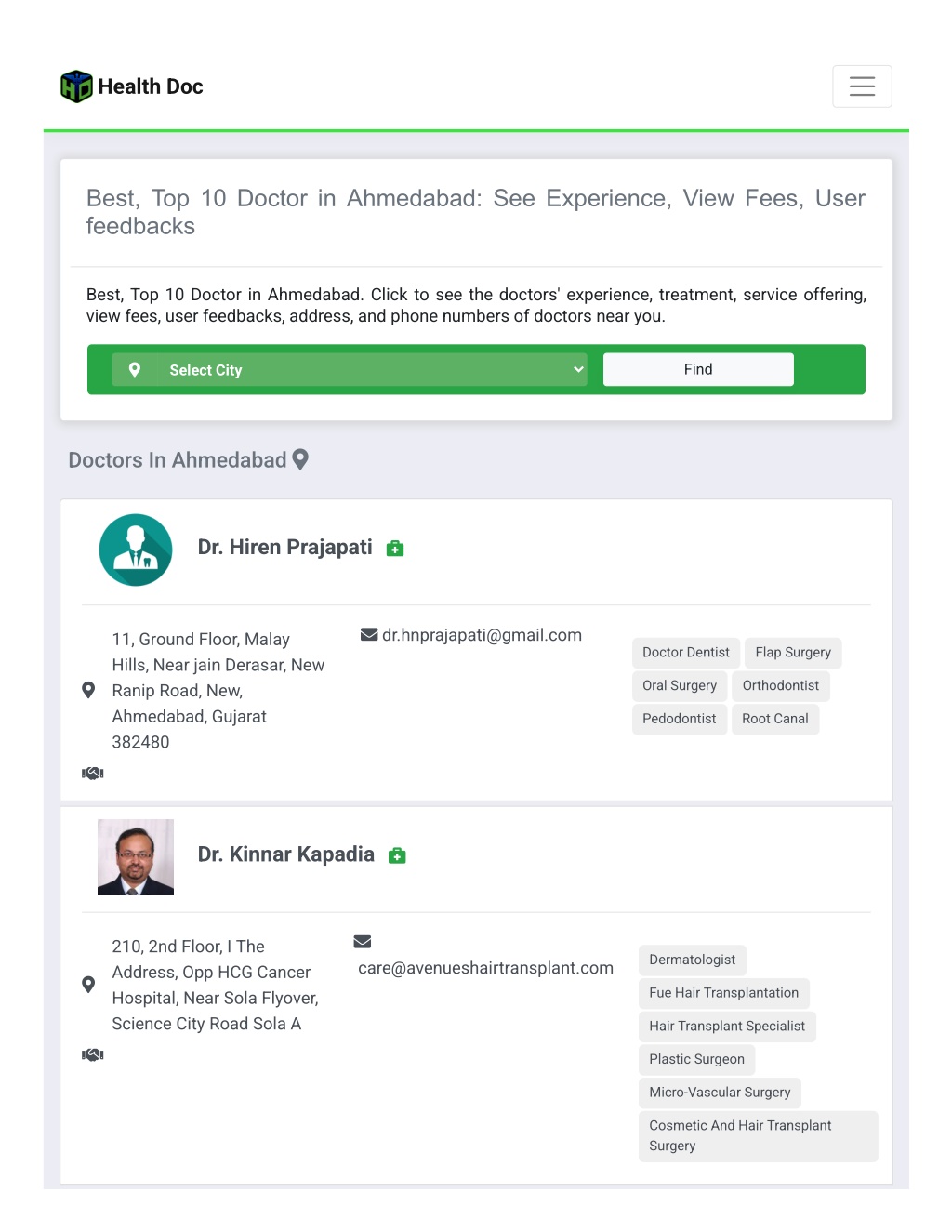Viewport: 952px width, 1232px height.
Task: Click the dr.hnprajapati@gmail.com email address
Action: [482, 635]
